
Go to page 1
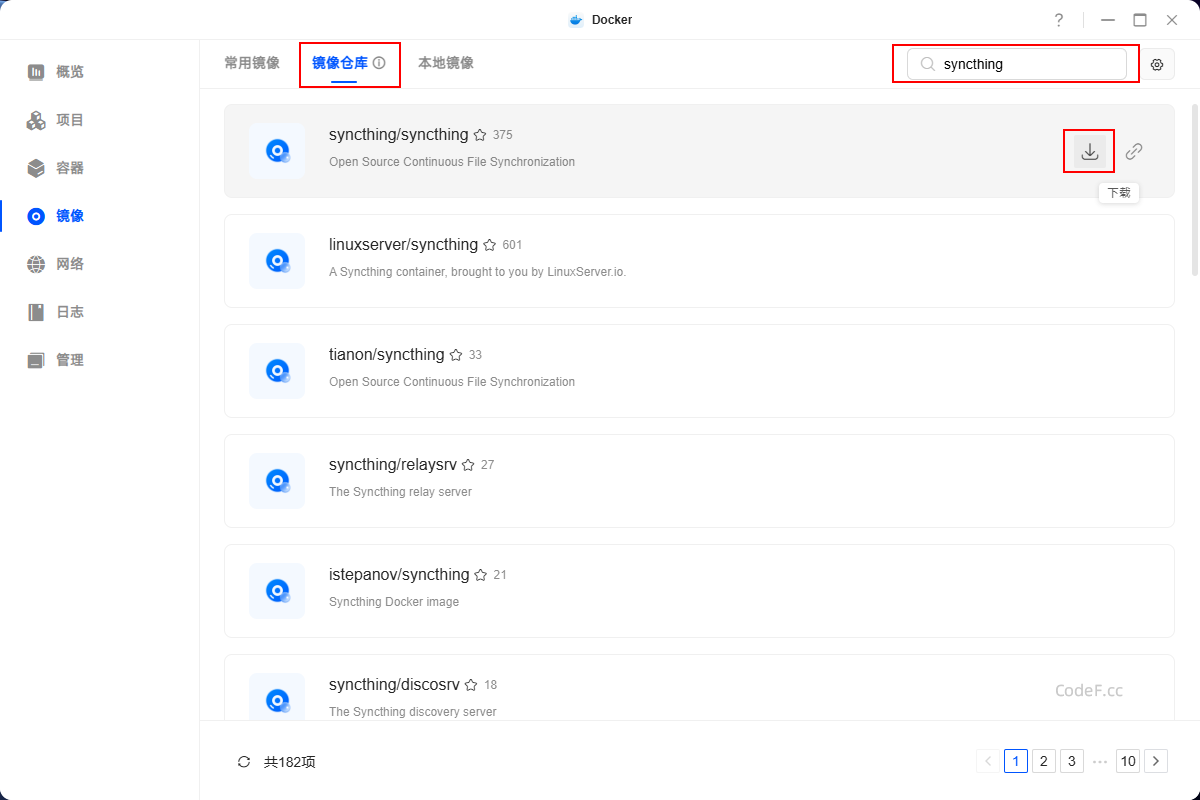[1016, 761]
